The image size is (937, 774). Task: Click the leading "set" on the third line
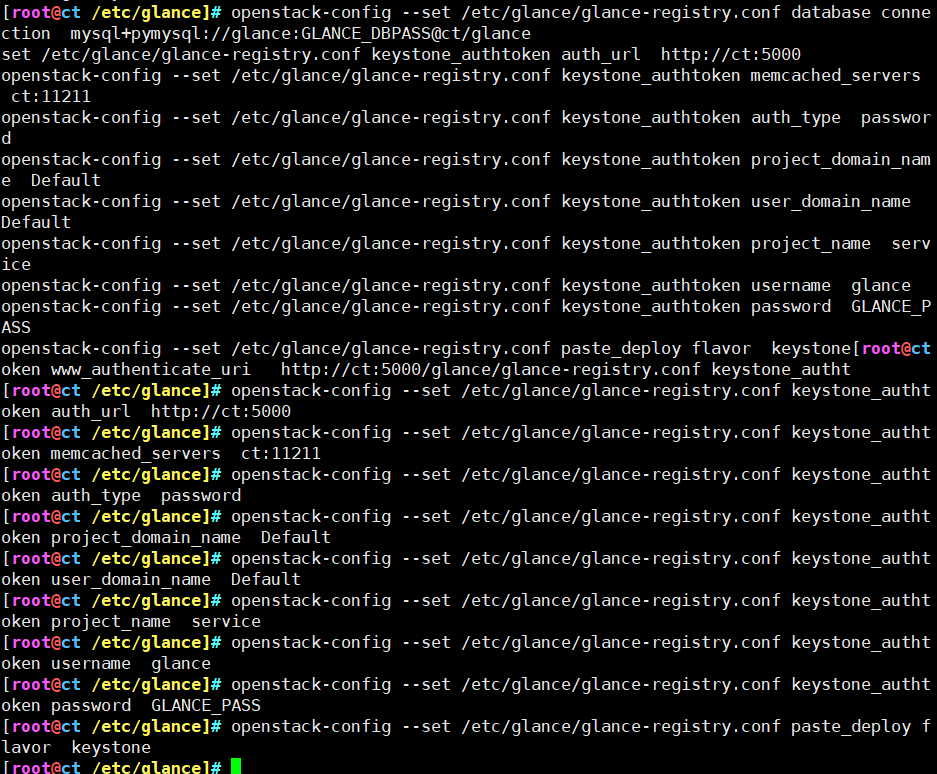pyautogui.click(x=16, y=54)
